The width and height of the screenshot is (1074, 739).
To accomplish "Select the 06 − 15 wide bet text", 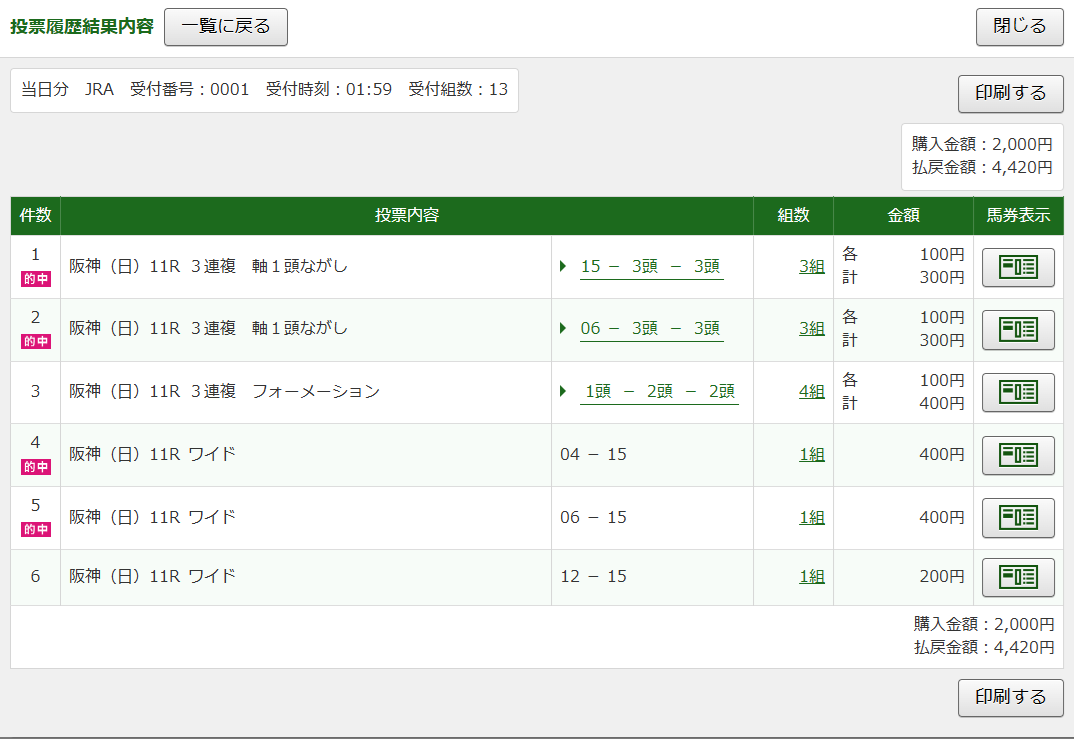I will tap(593, 518).
